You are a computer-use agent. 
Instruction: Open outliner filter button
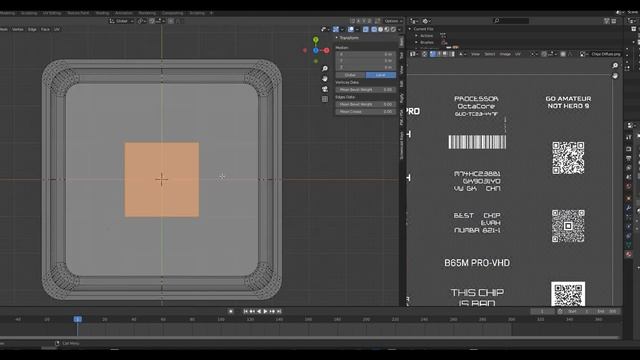point(607,21)
